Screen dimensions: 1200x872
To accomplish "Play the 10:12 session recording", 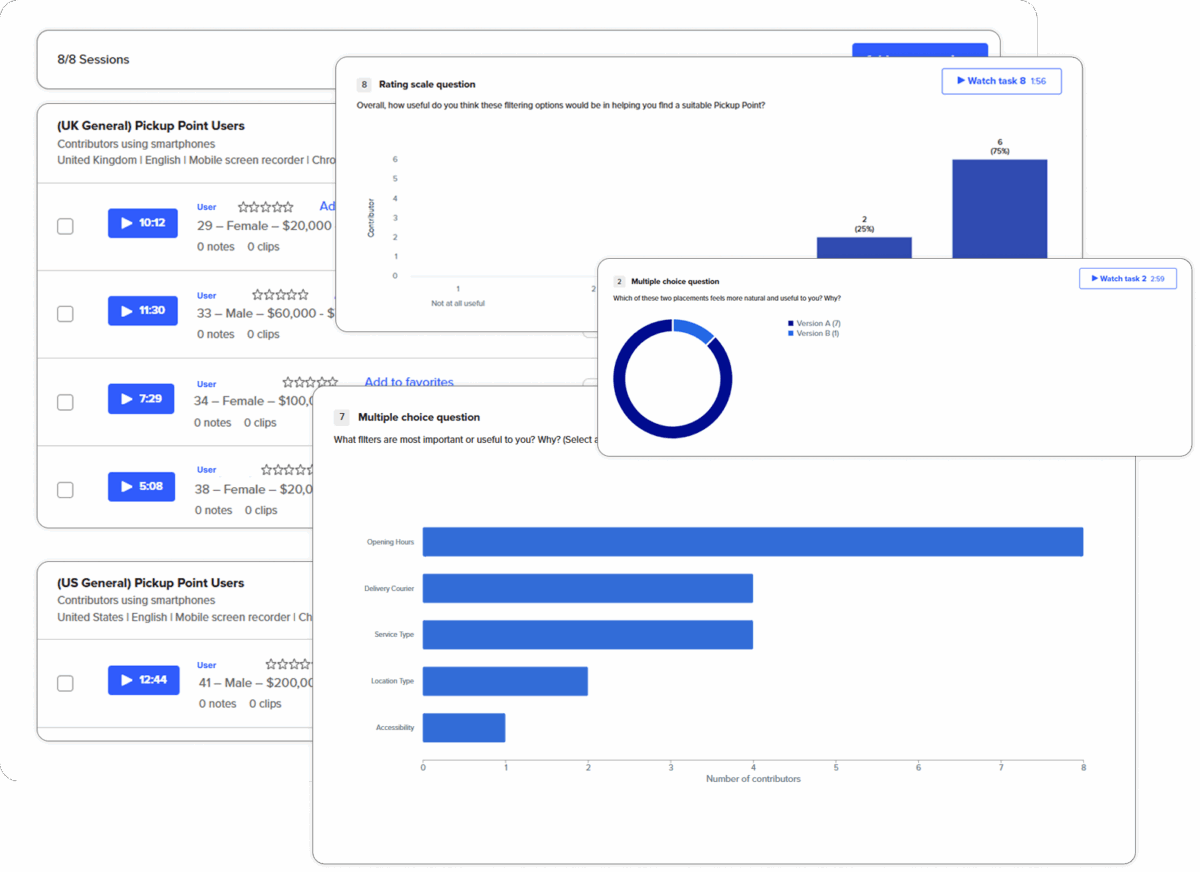I will (x=142, y=223).
